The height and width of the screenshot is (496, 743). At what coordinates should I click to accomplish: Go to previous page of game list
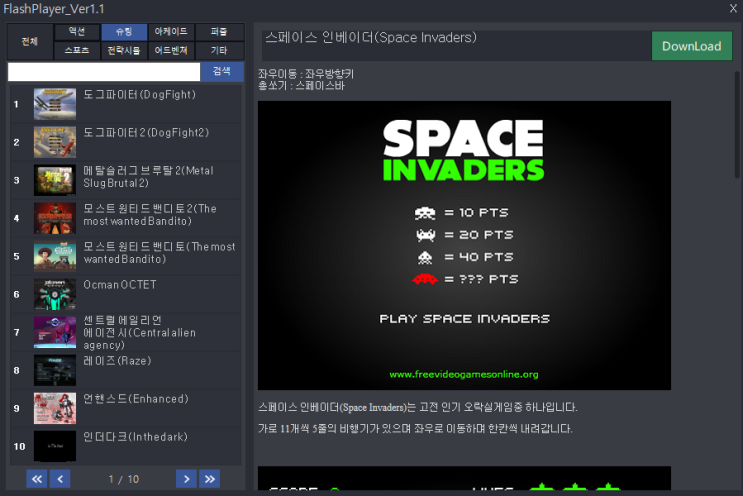[x=60, y=479]
